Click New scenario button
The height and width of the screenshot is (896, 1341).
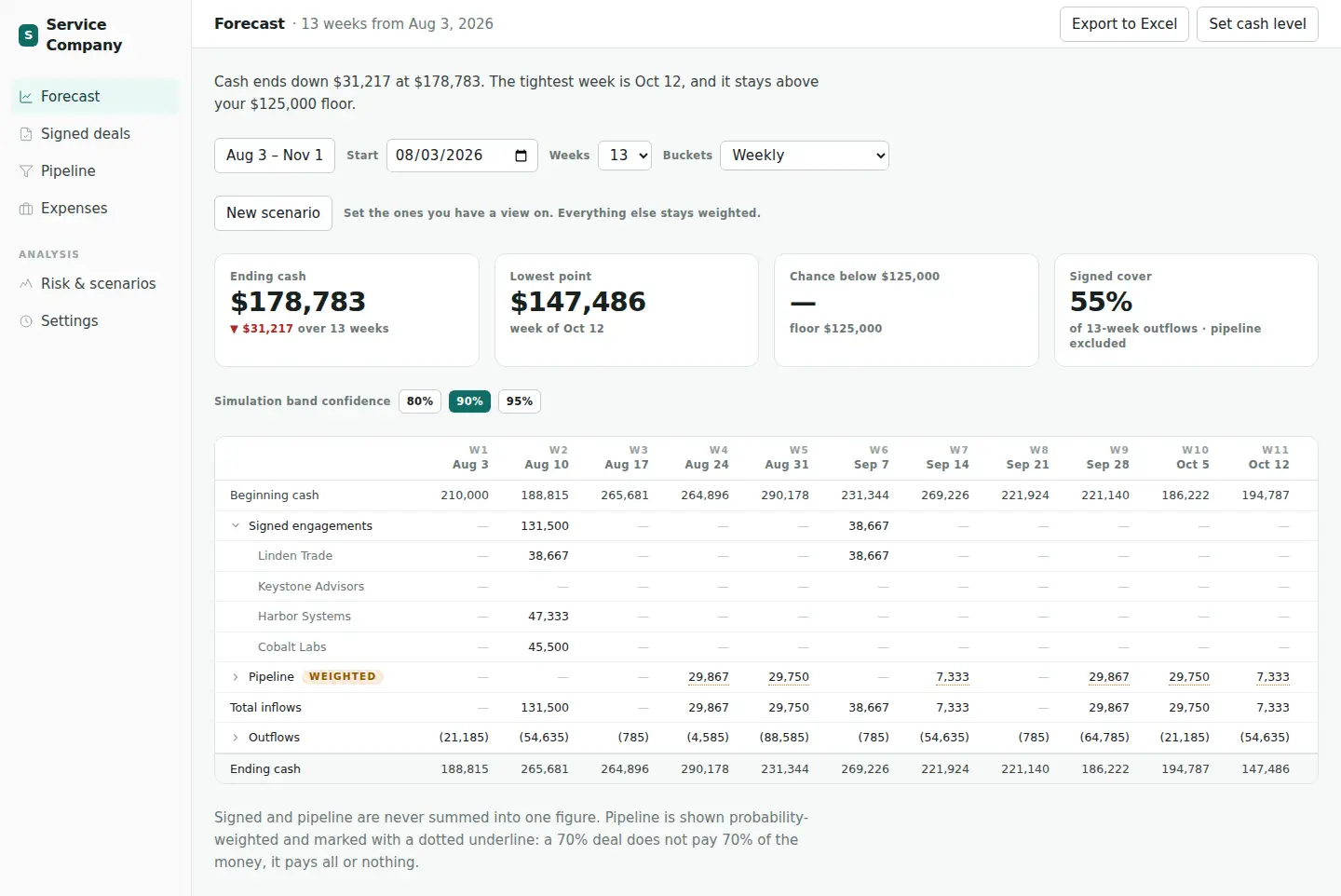pos(273,213)
